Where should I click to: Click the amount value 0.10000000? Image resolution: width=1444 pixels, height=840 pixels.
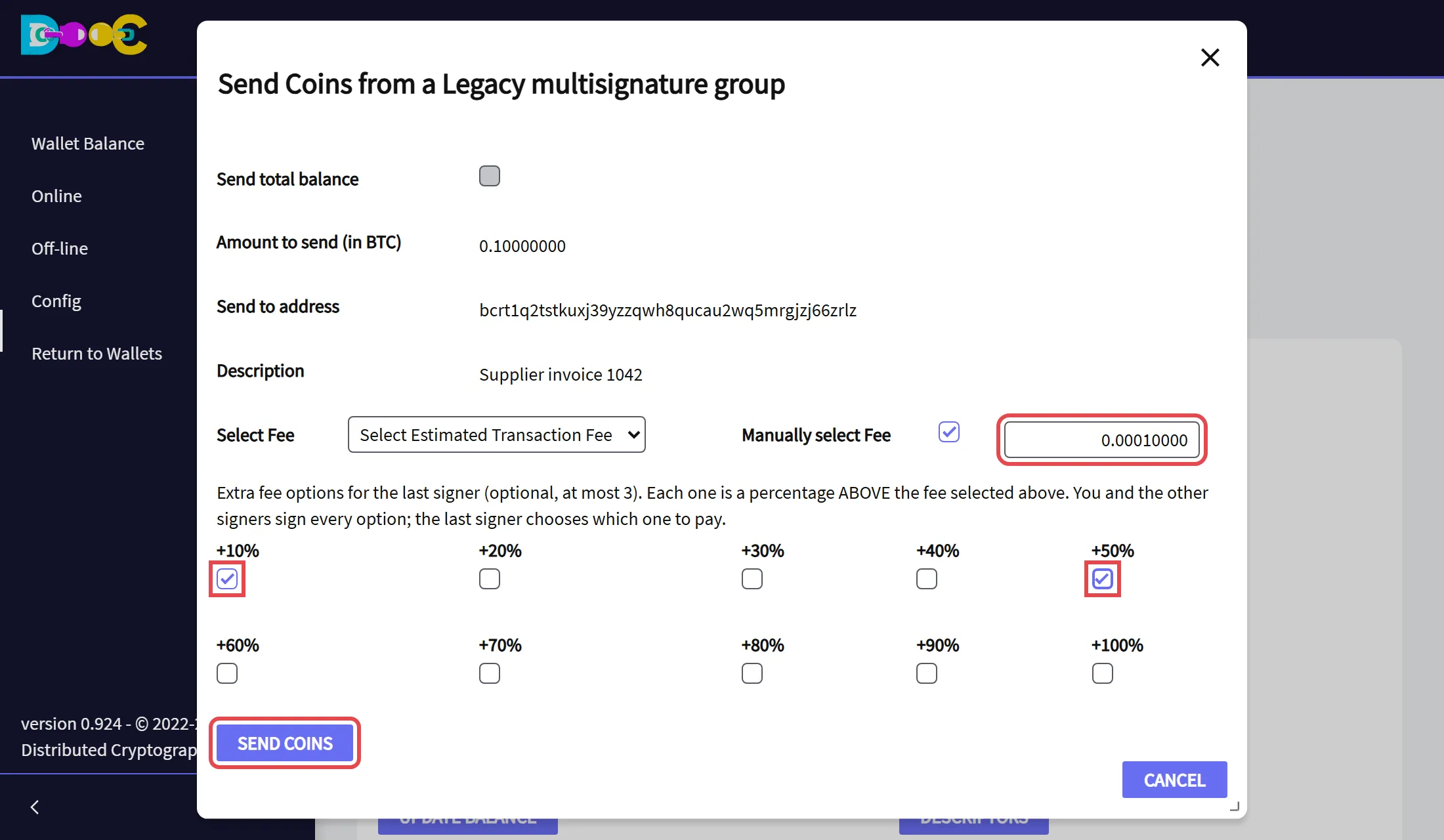click(522, 245)
